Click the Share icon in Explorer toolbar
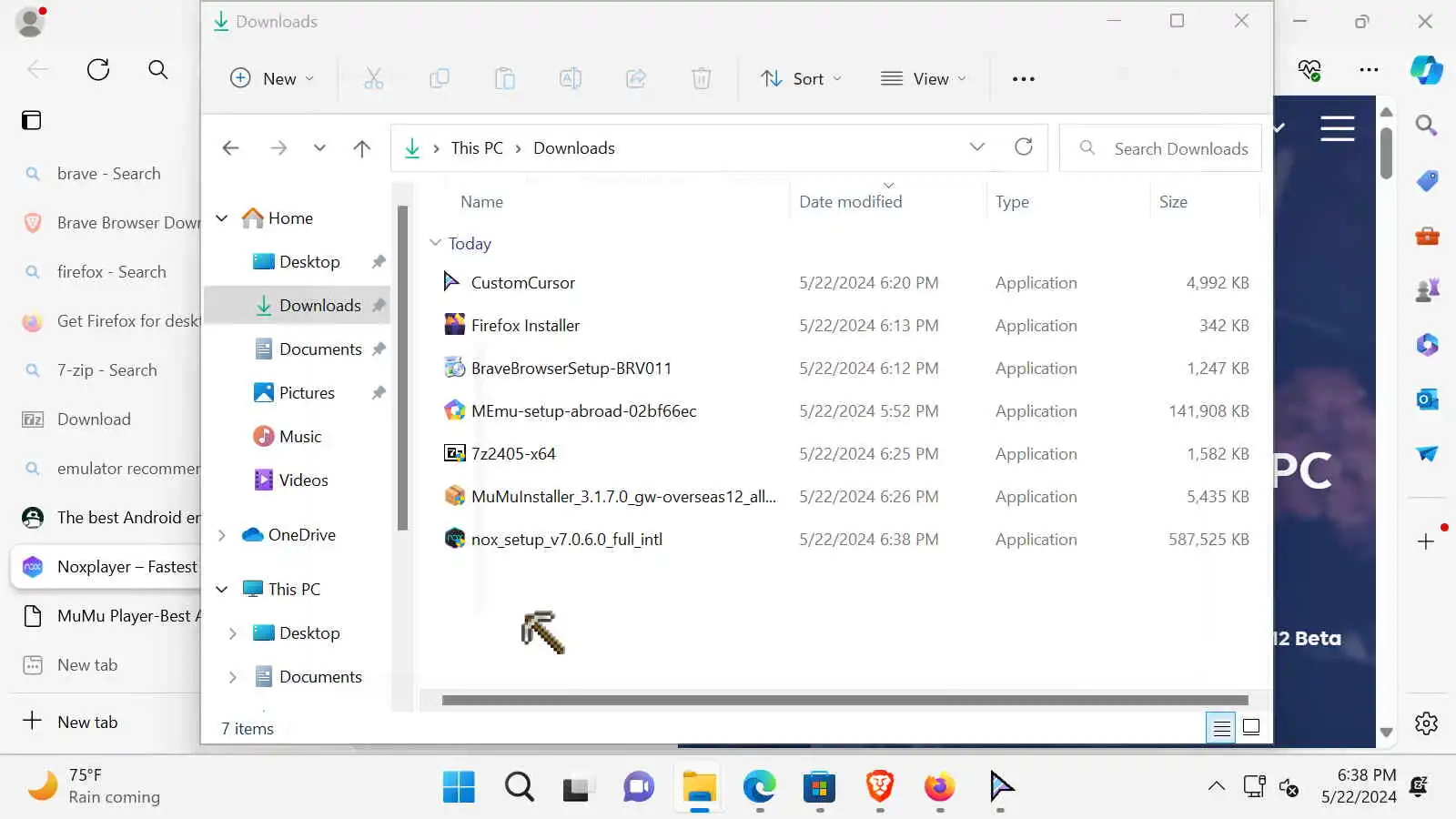1456x819 pixels. (636, 78)
